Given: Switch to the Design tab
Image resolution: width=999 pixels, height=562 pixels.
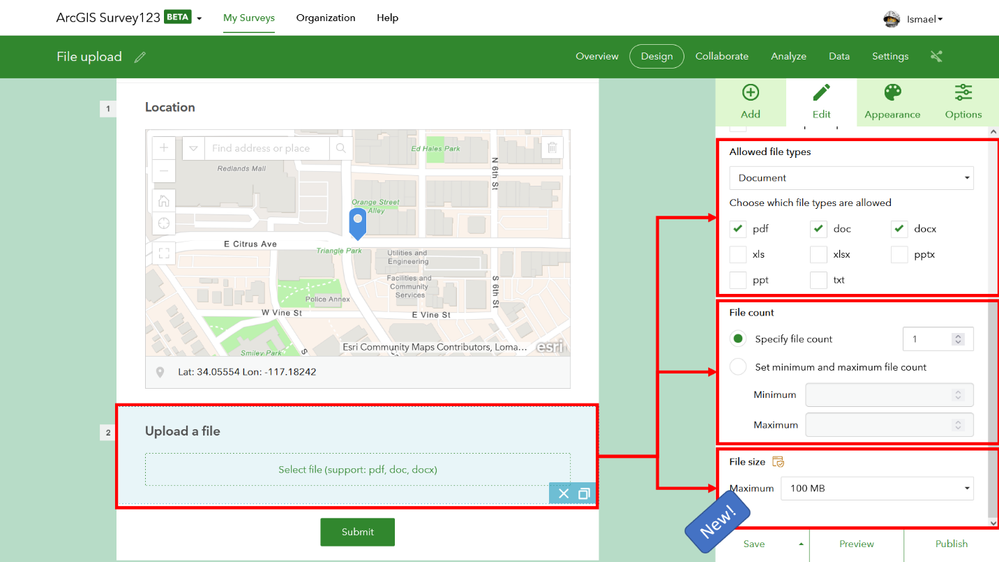Looking at the screenshot, I should click(656, 56).
